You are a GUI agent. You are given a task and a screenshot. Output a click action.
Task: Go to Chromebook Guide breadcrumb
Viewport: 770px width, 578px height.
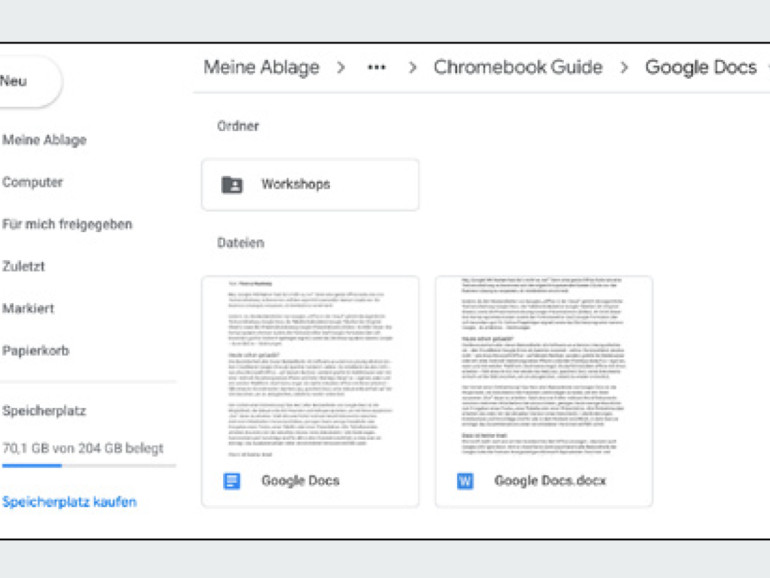[518, 67]
